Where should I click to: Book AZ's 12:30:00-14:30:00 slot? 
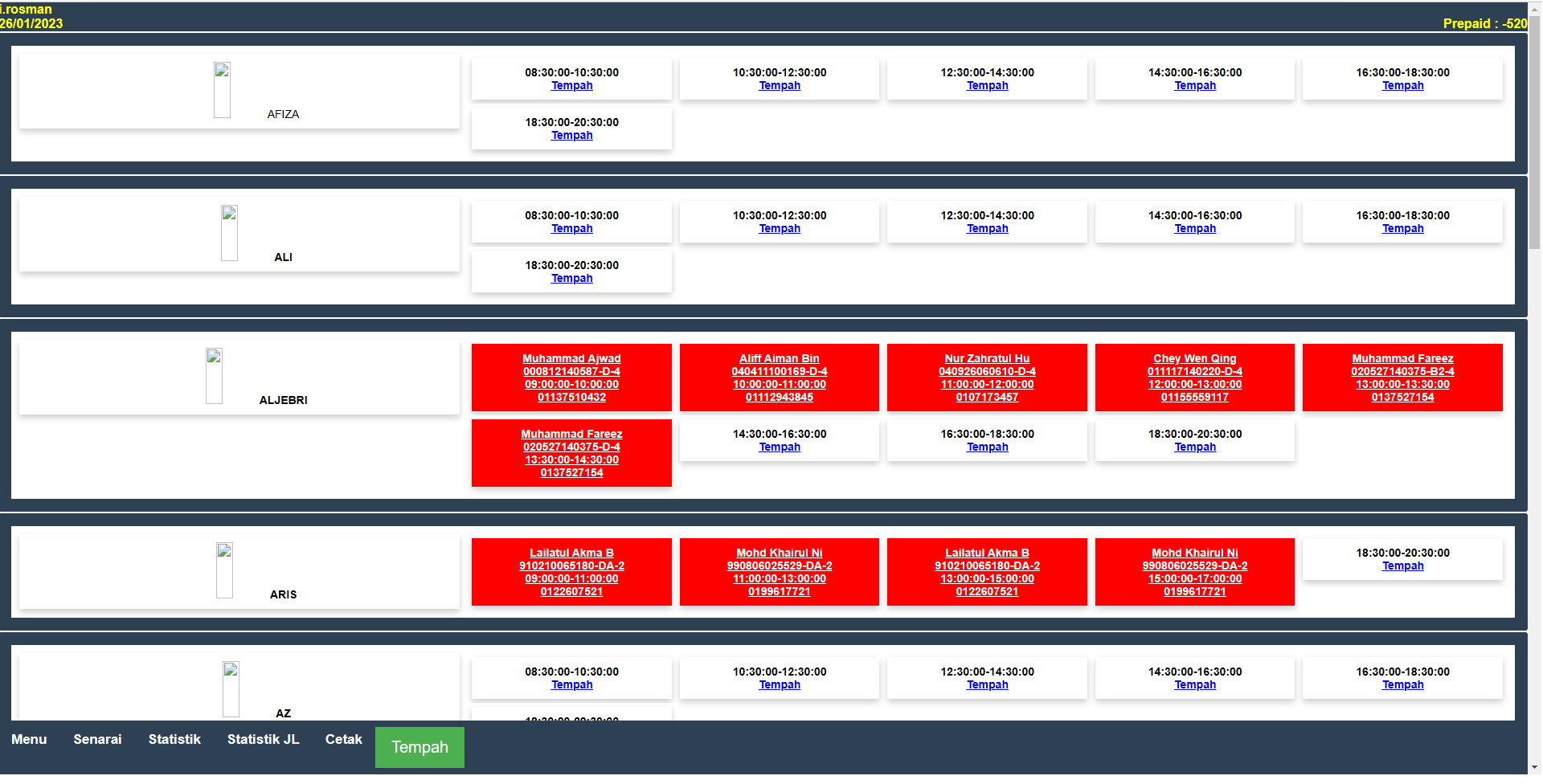point(987,685)
